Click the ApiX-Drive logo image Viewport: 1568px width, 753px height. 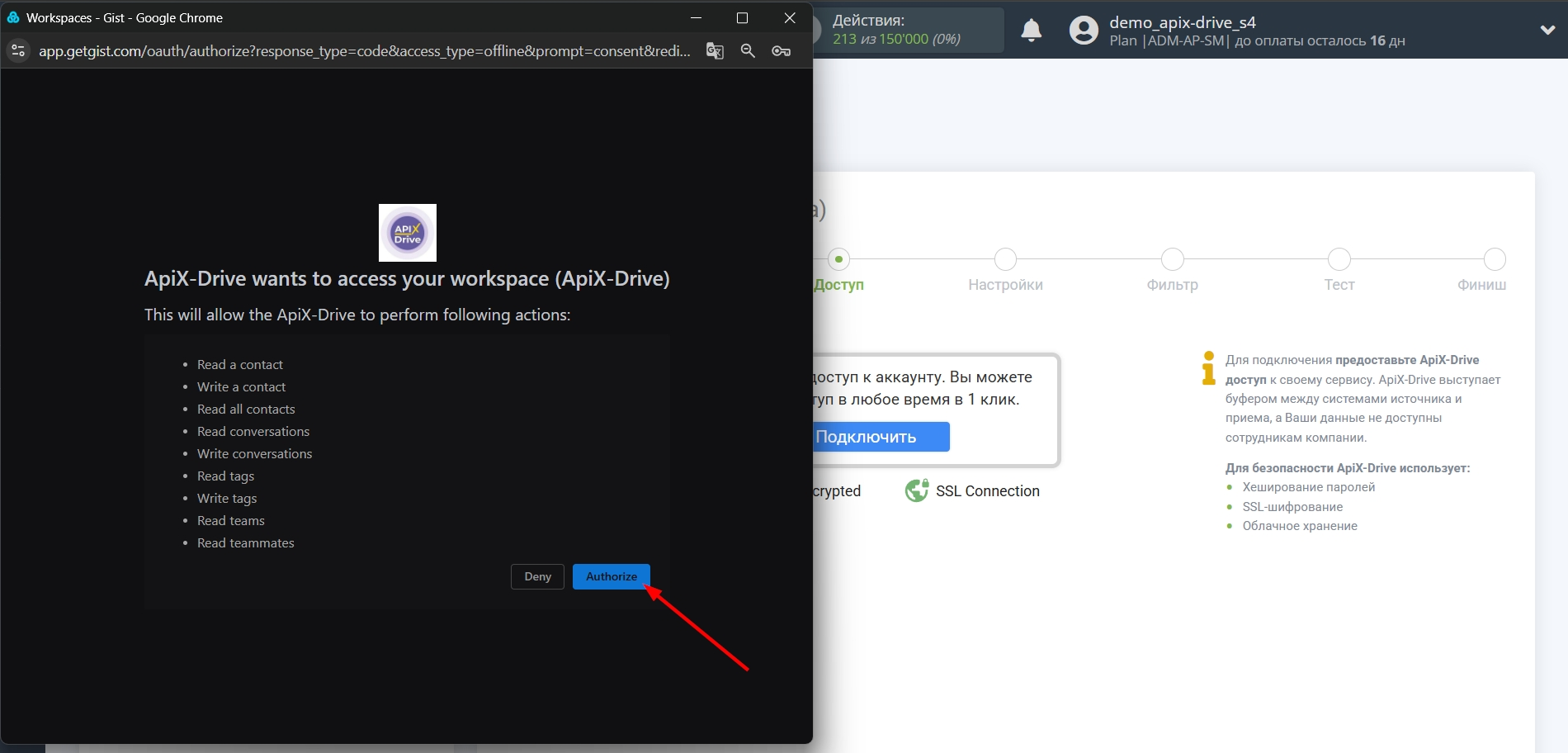pos(407,233)
